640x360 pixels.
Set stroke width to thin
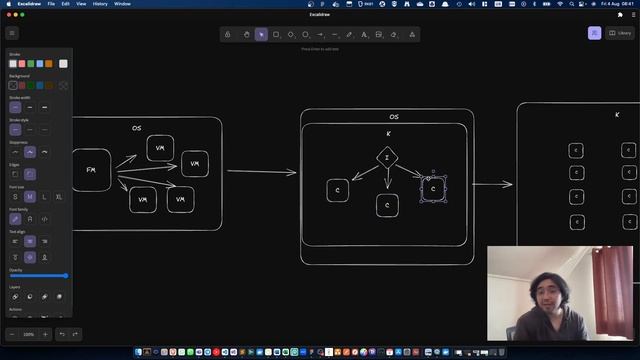[x=15, y=108]
